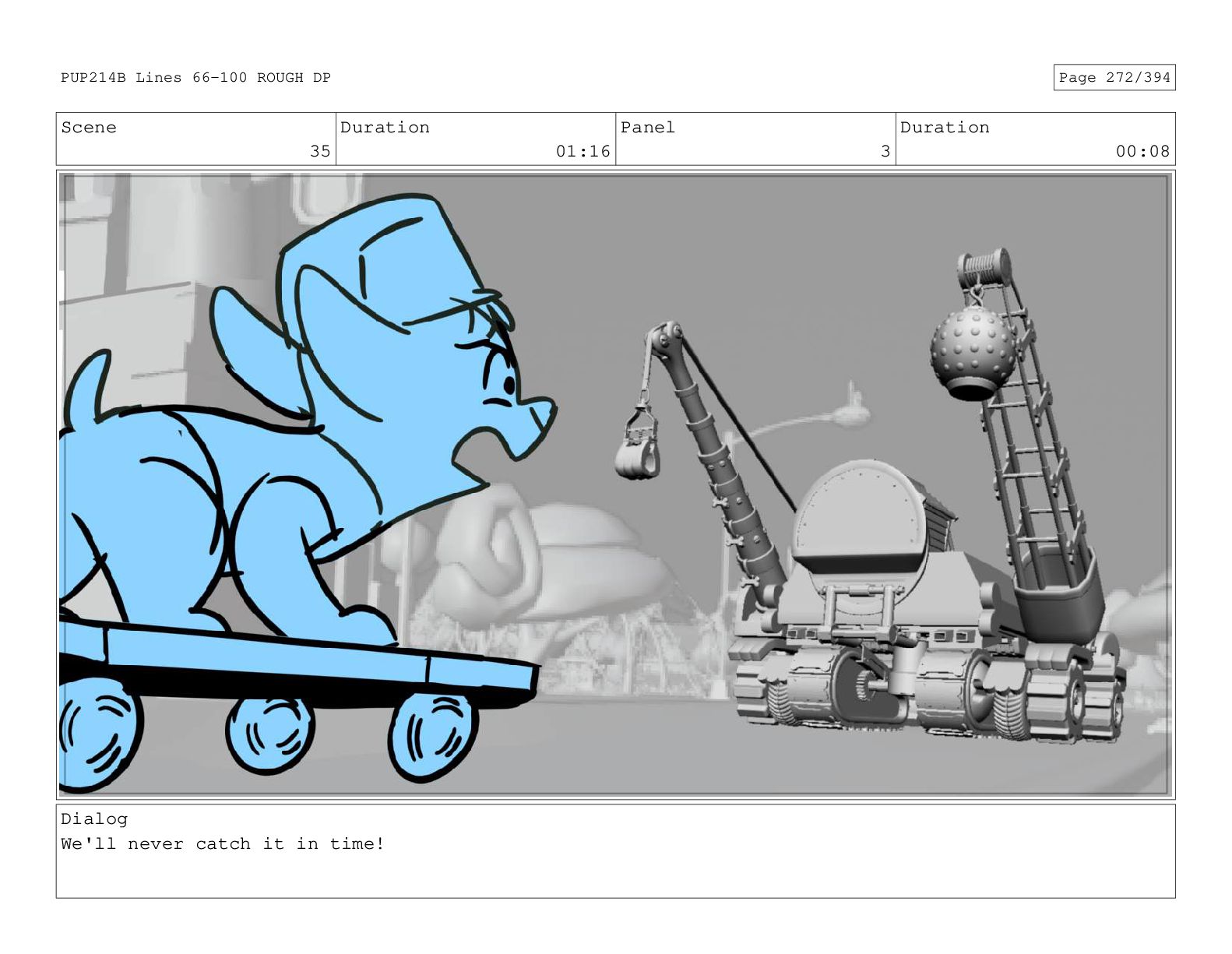Click the scene number value '35'
Viewport: 1232px width, 954px height.
click(x=320, y=151)
